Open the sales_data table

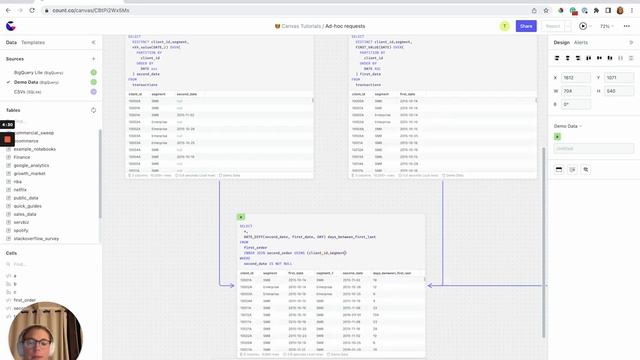tap(25, 214)
